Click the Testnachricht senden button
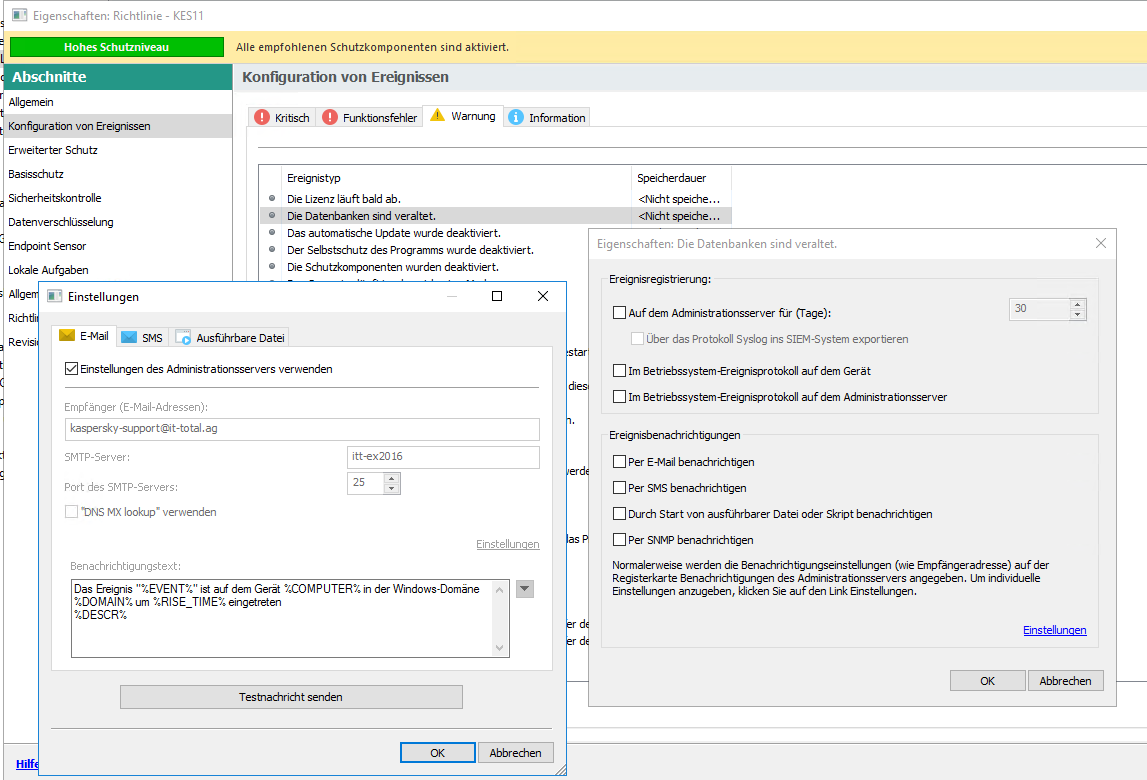Image resolution: width=1147 pixels, height=780 pixels. click(291, 697)
